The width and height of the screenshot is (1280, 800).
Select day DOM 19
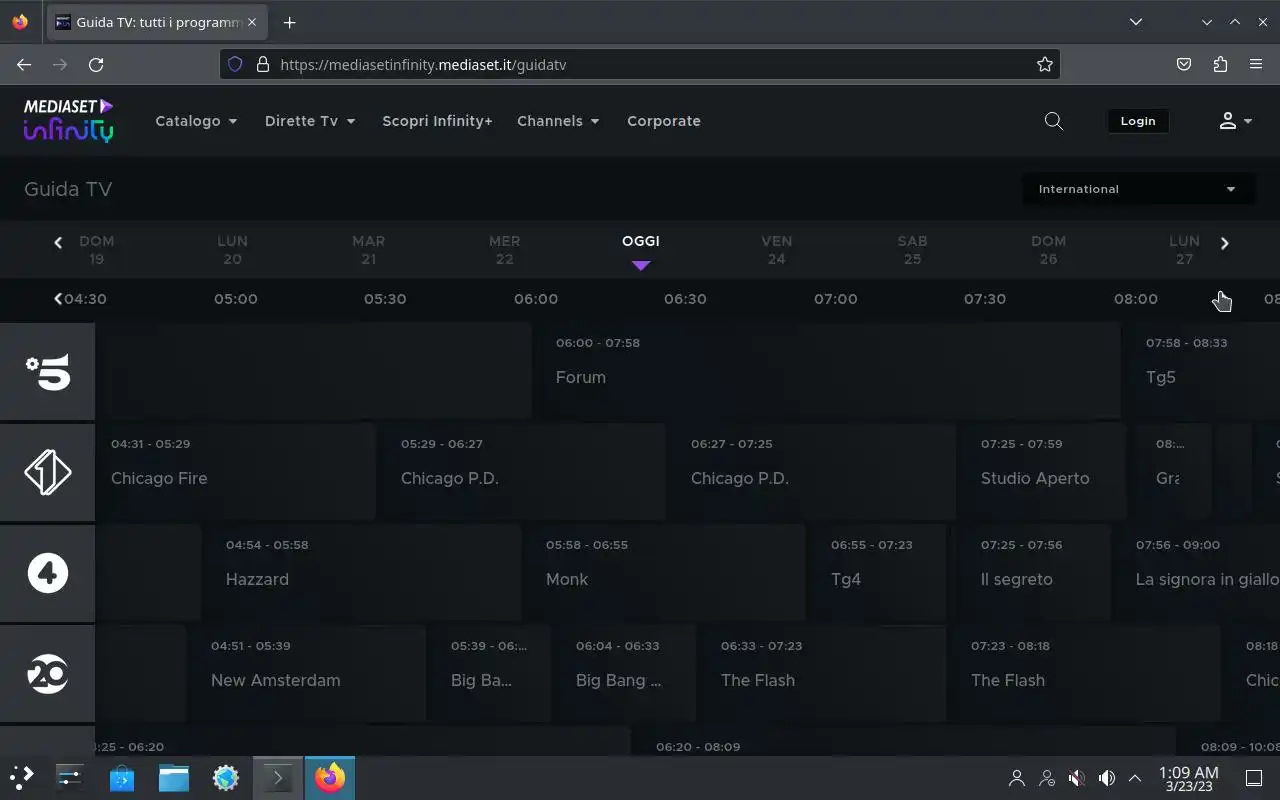click(x=97, y=250)
